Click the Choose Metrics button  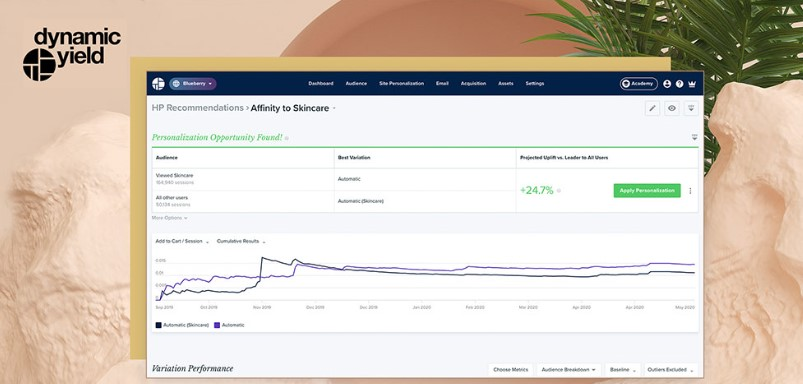[x=511, y=370]
